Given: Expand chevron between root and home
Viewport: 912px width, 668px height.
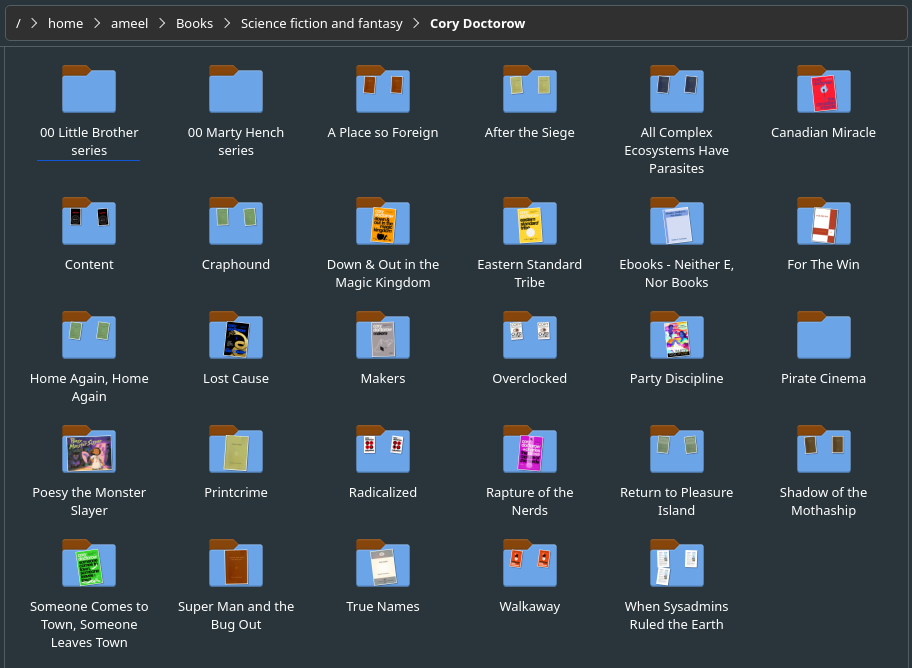Looking at the screenshot, I should 34,23.
